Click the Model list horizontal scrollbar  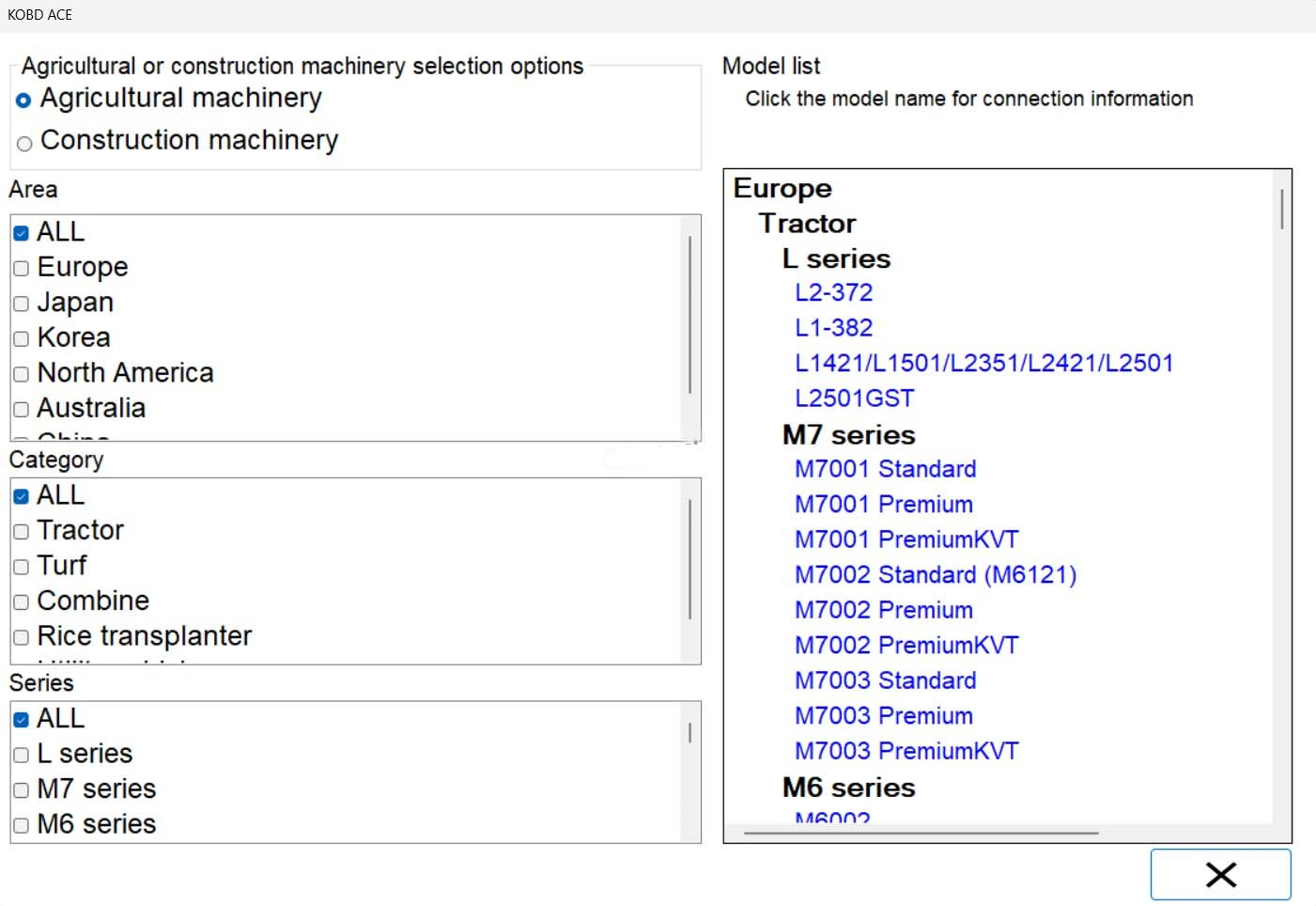coord(921,833)
